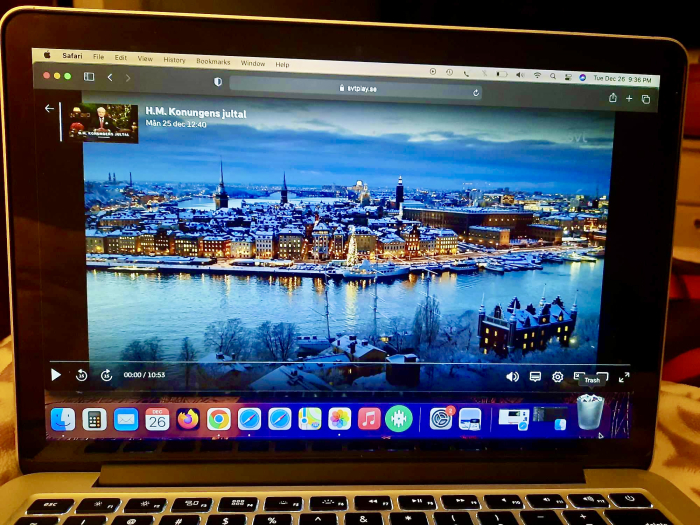Open the Trash in the Dock

[x=590, y=412]
